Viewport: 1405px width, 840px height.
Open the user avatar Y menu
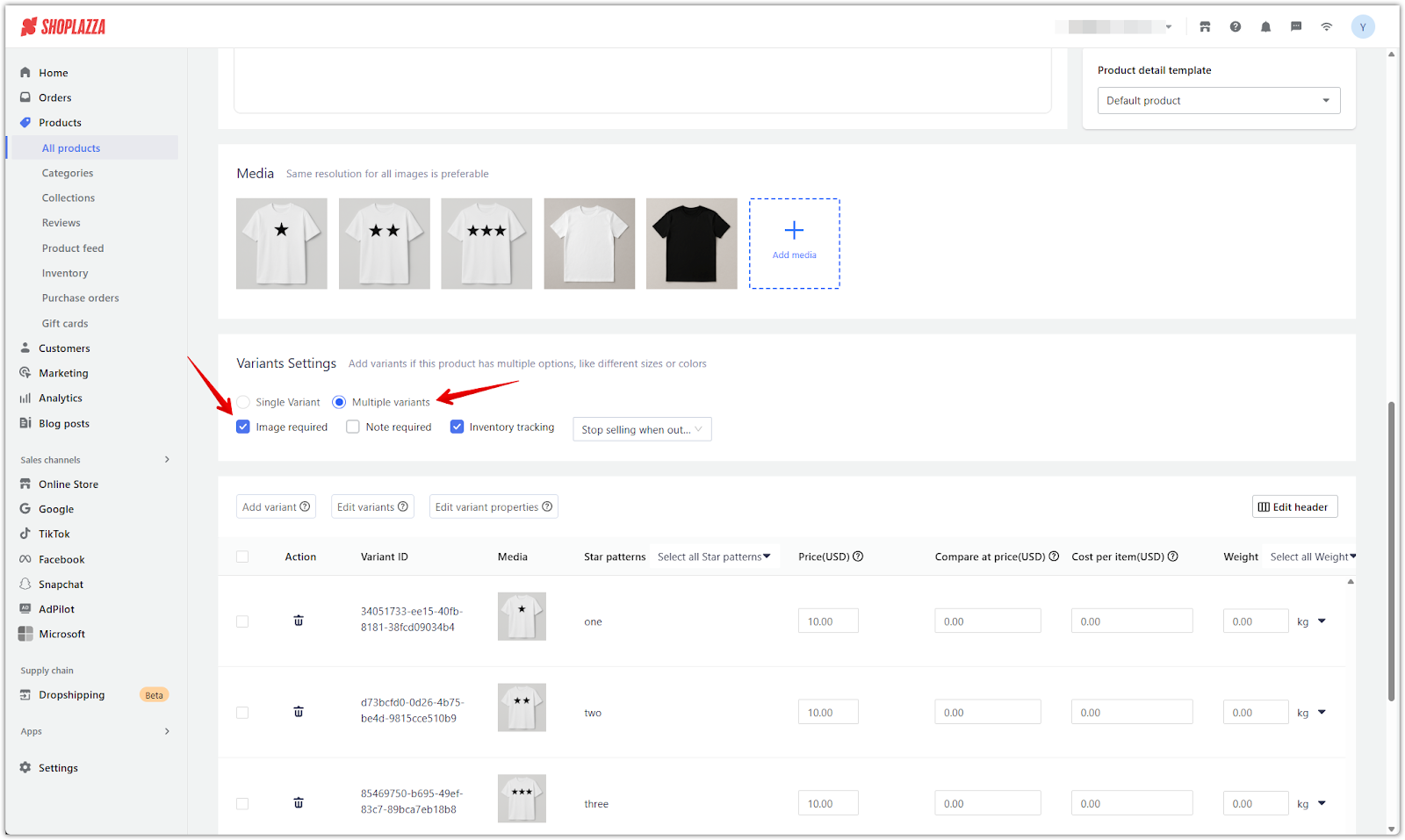[x=1363, y=27]
